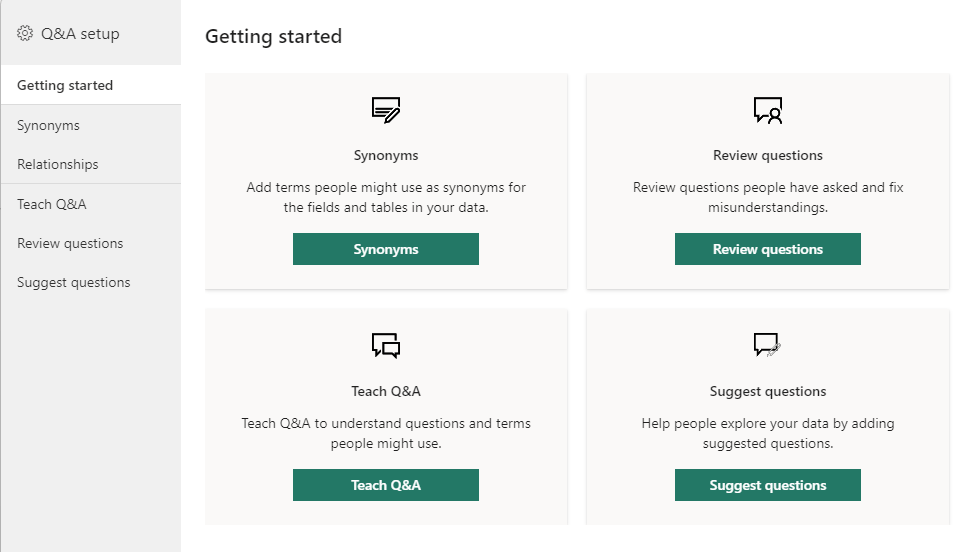Open Review questions from the left sidebar
The width and height of the screenshot is (963, 552).
coord(70,244)
